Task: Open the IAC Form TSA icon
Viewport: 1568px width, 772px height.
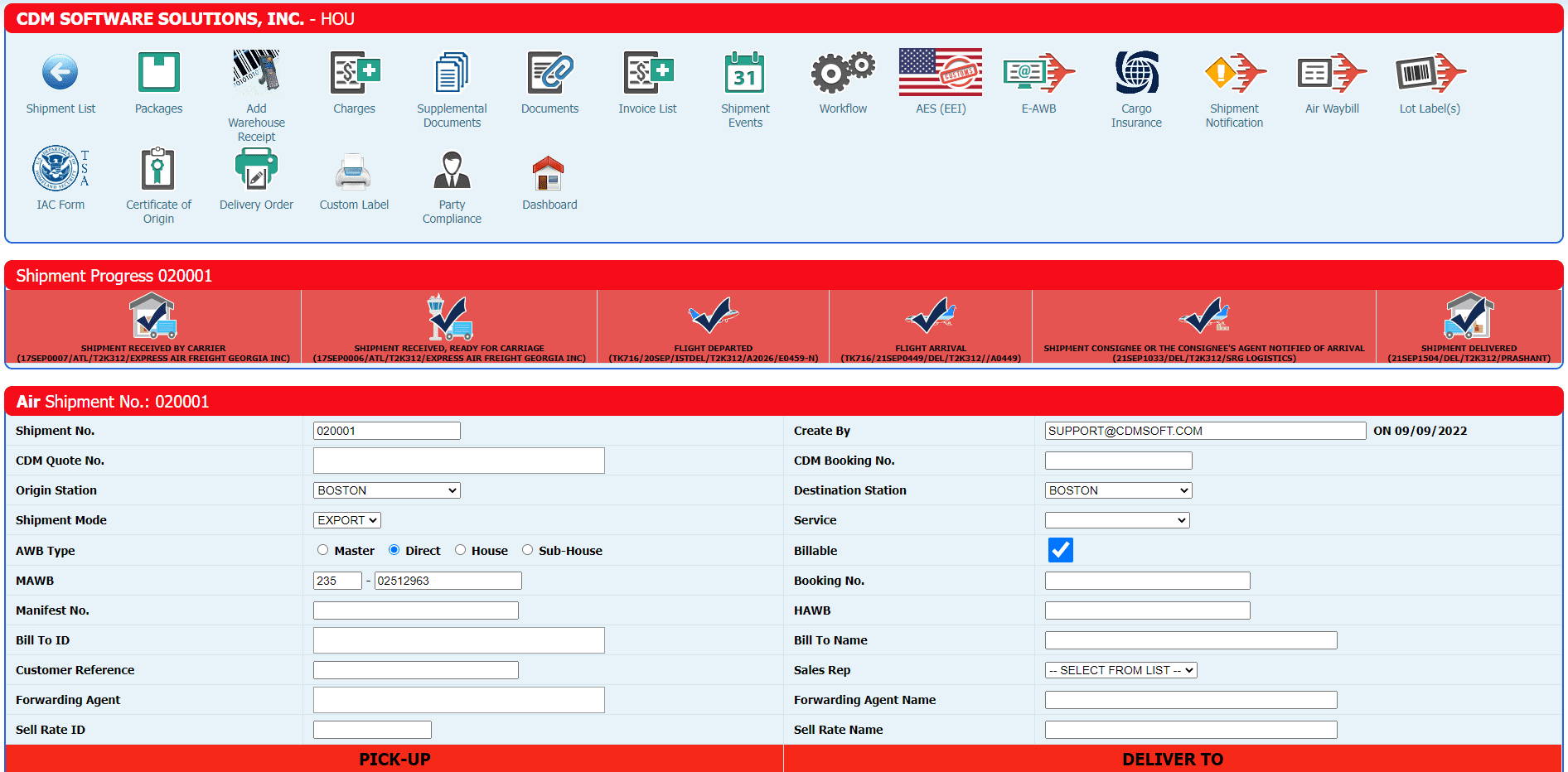Action: coord(60,168)
